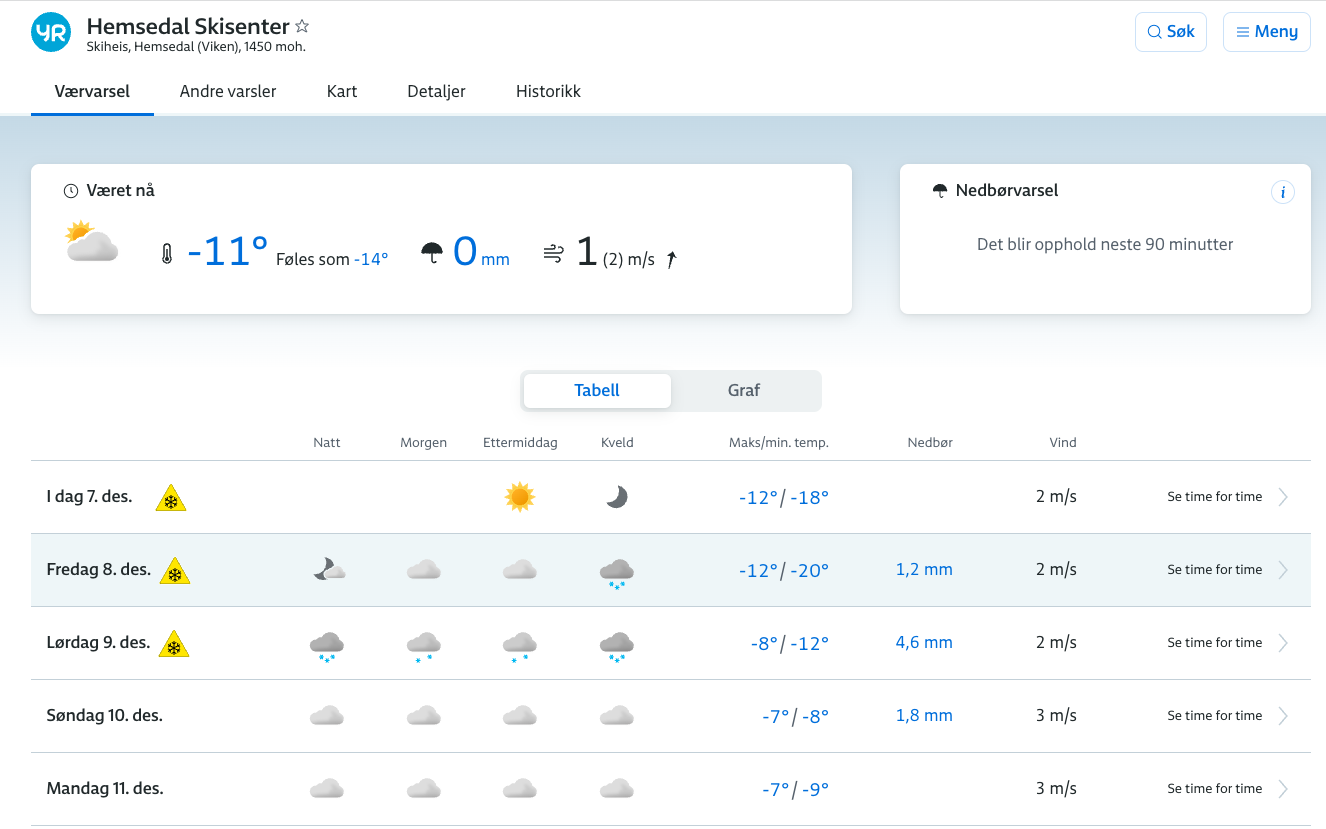1326x829 pixels.
Task: Open the precipitation forecast info icon
Action: pyautogui.click(x=1282, y=192)
